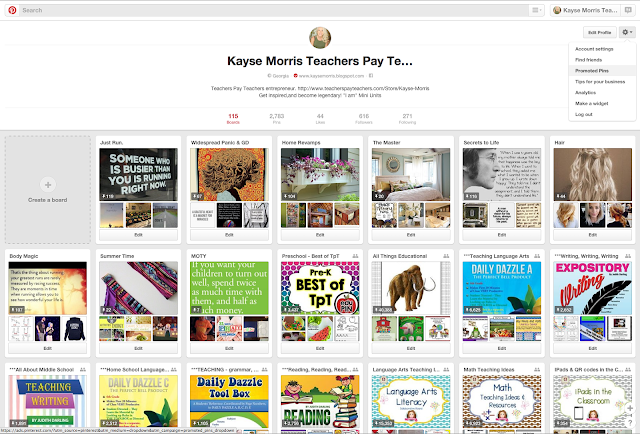Click Edit on The Master board
The height and width of the screenshot is (434, 640).
coord(411,235)
